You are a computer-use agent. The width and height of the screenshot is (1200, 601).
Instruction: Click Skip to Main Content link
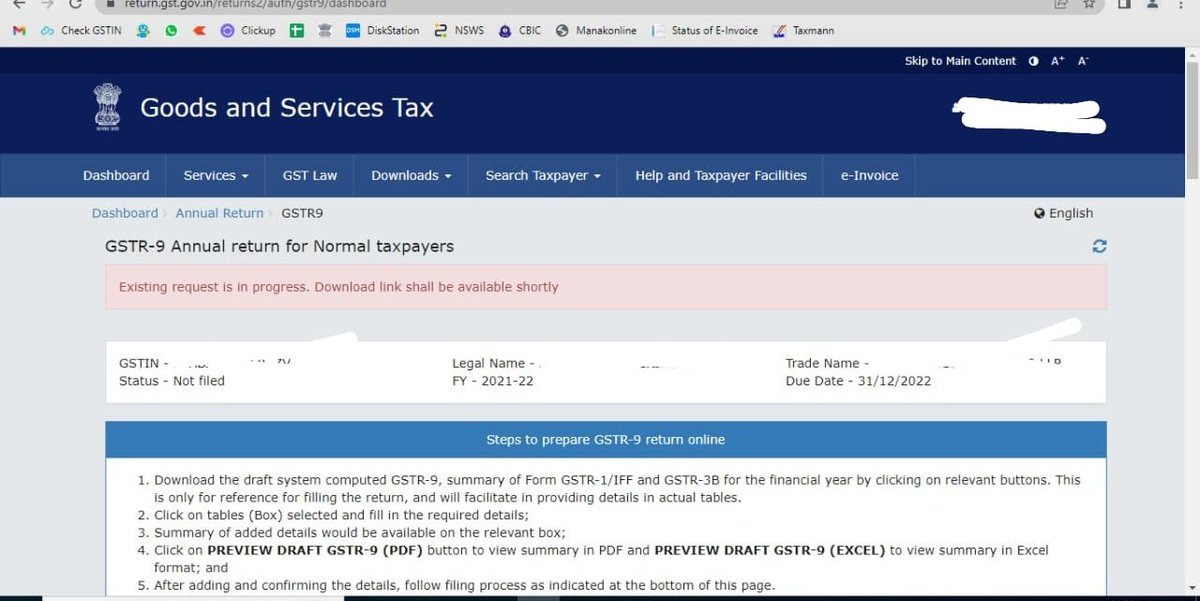[x=960, y=61]
